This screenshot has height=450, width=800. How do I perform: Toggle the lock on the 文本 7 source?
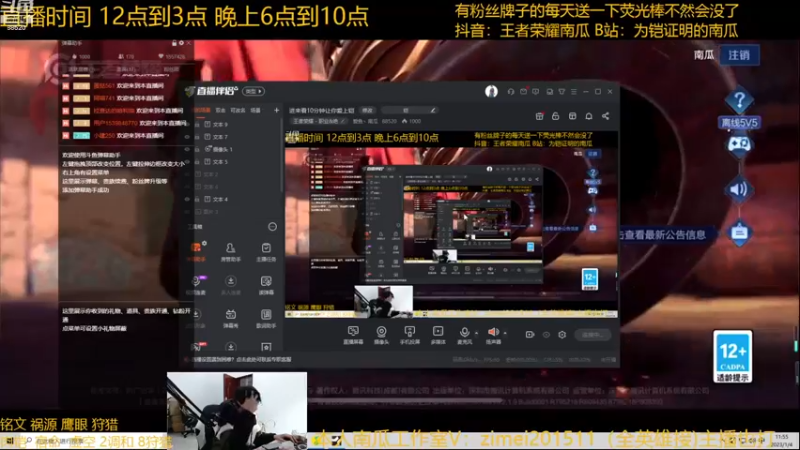[197, 137]
